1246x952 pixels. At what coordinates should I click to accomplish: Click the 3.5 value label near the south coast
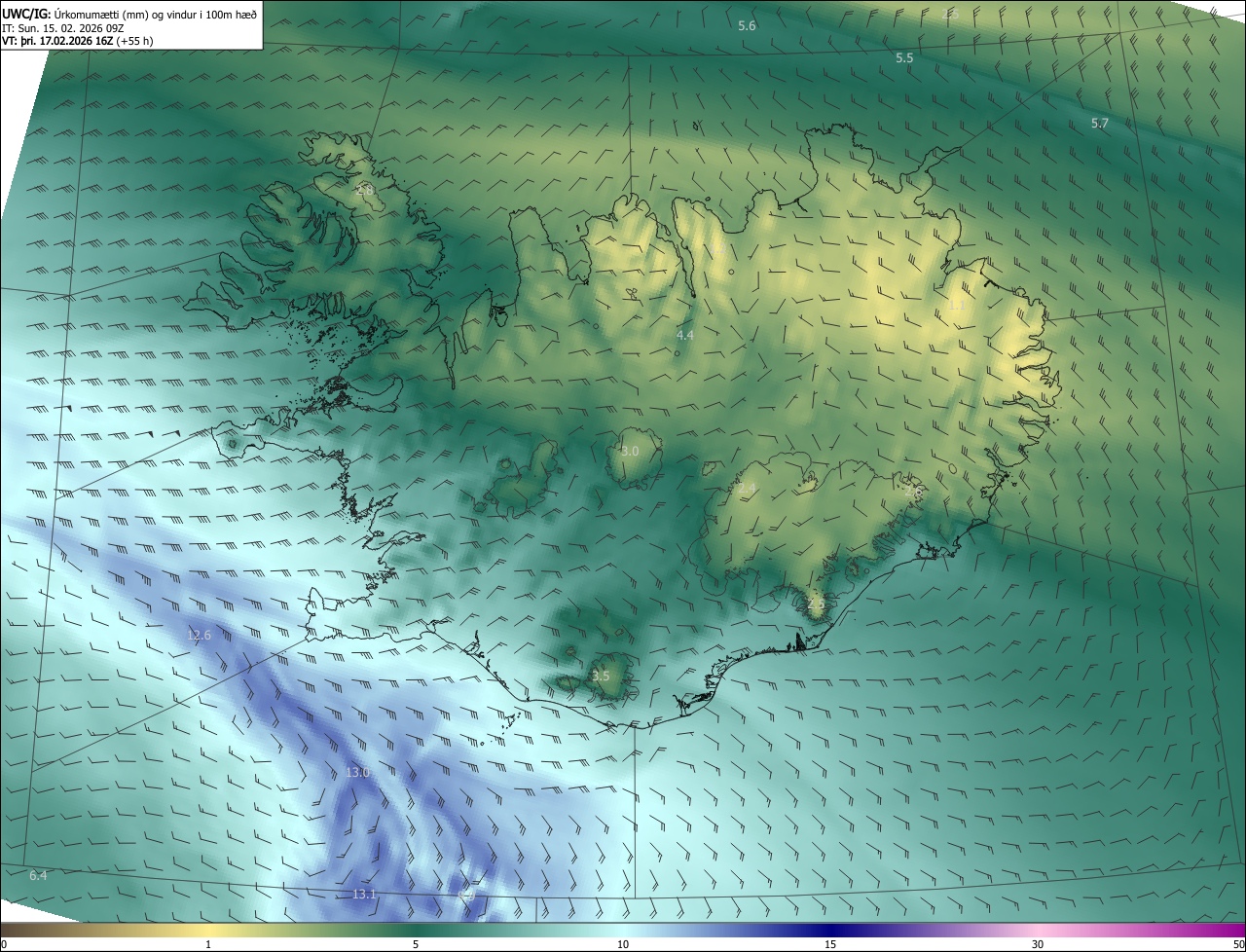[x=601, y=676]
